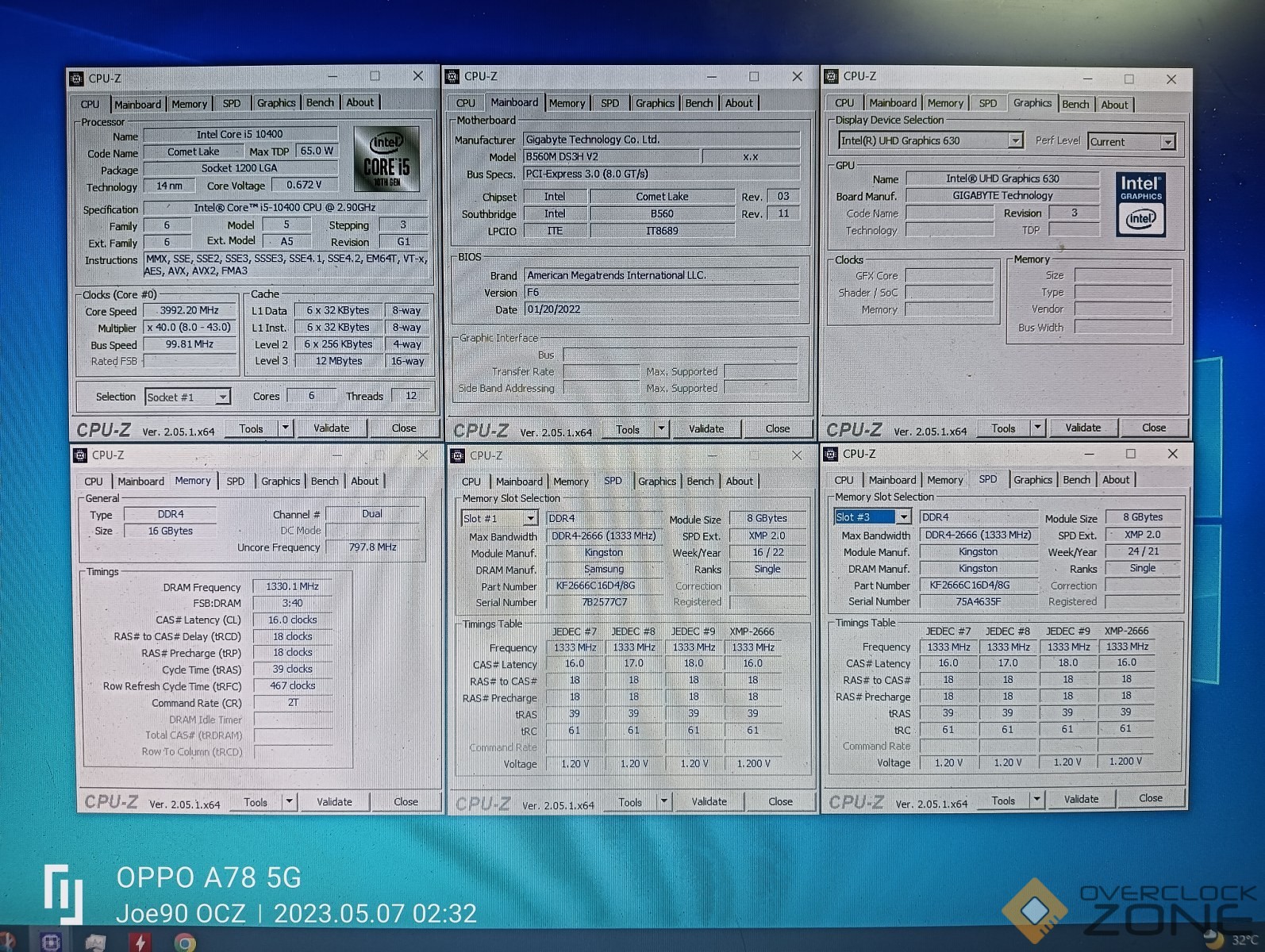The width and height of the screenshot is (1265, 952).
Task: Click the CPU-Z title icon of the Processor window
Action: pyautogui.click(x=77, y=79)
